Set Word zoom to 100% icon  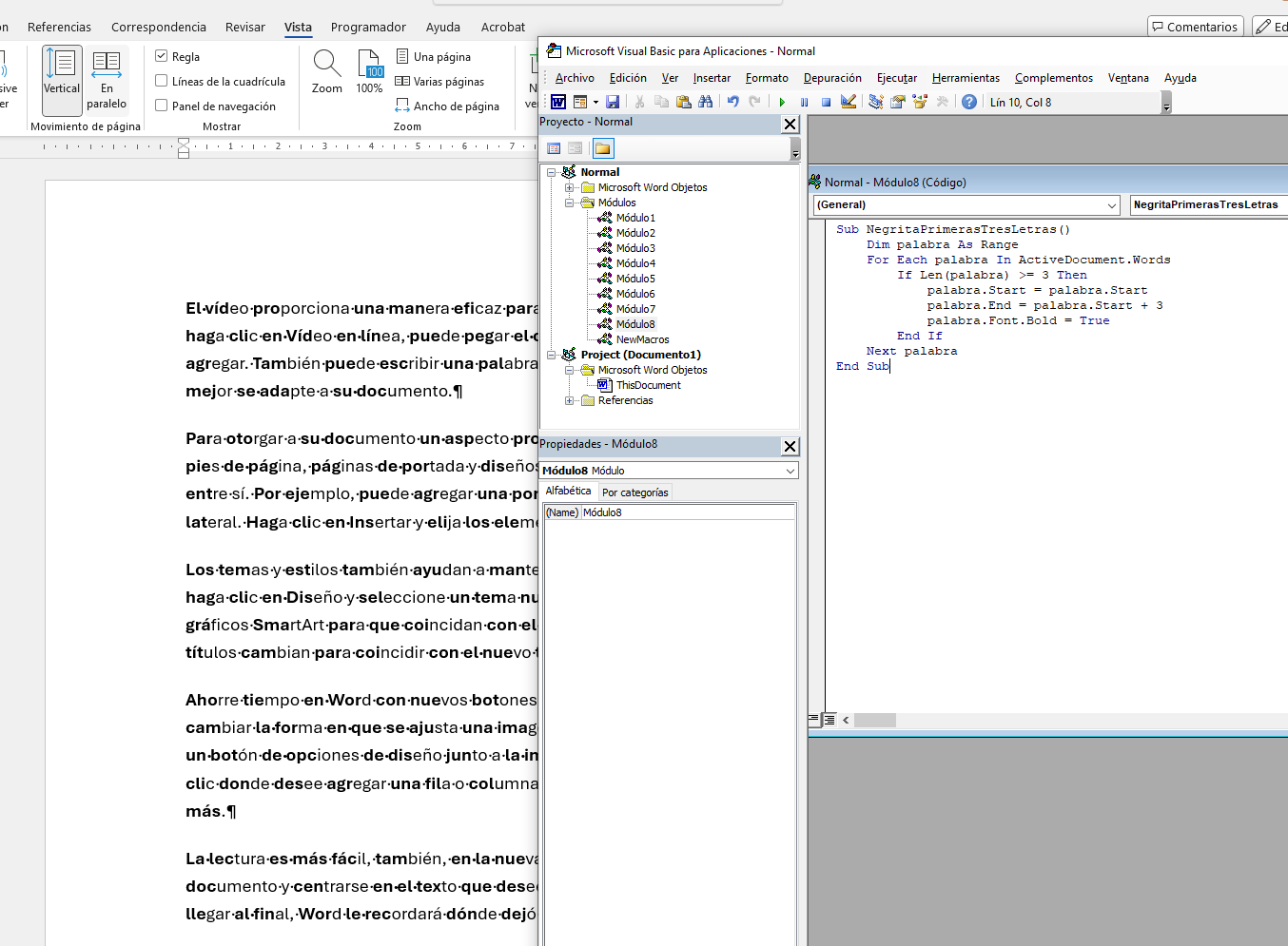[x=369, y=72]
